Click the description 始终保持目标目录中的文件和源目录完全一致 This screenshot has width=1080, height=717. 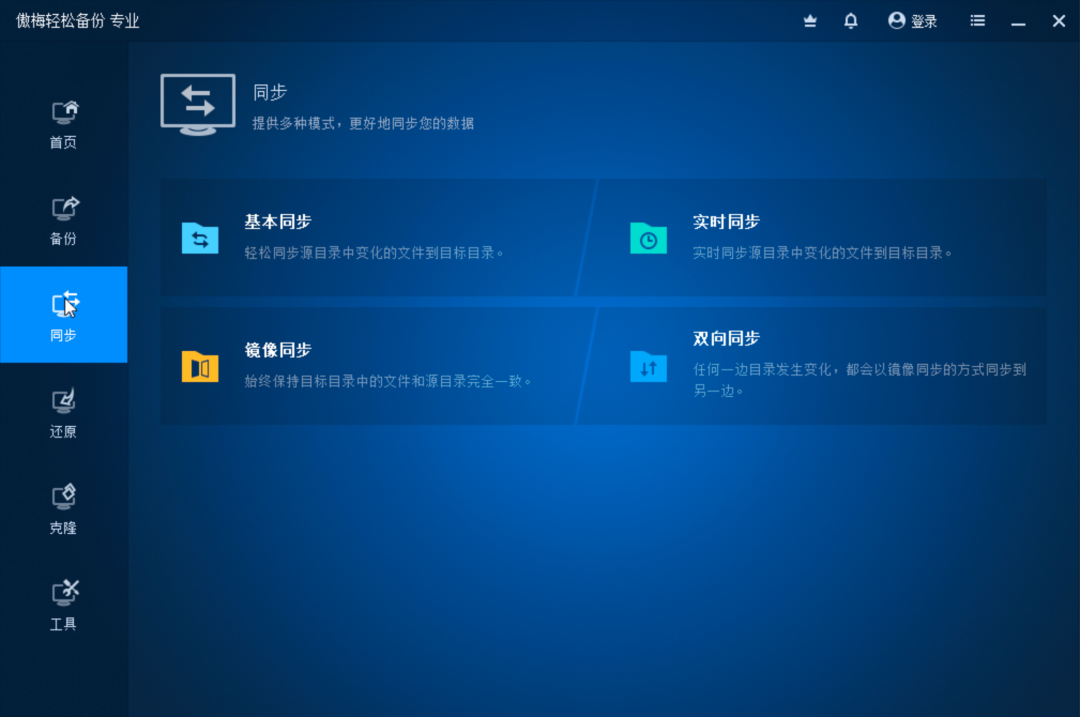tap(388, 381)
